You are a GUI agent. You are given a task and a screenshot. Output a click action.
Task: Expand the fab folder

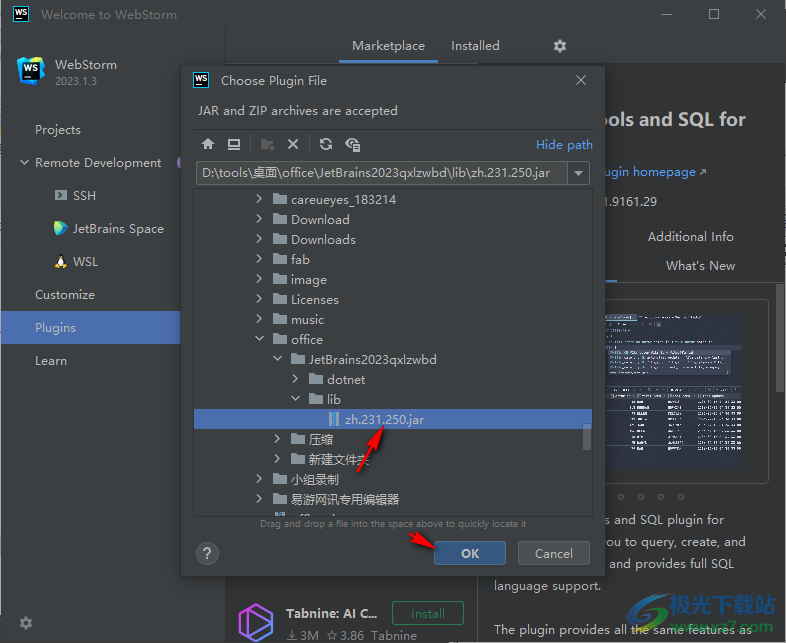pyautogui.click(x=259, y=259)
